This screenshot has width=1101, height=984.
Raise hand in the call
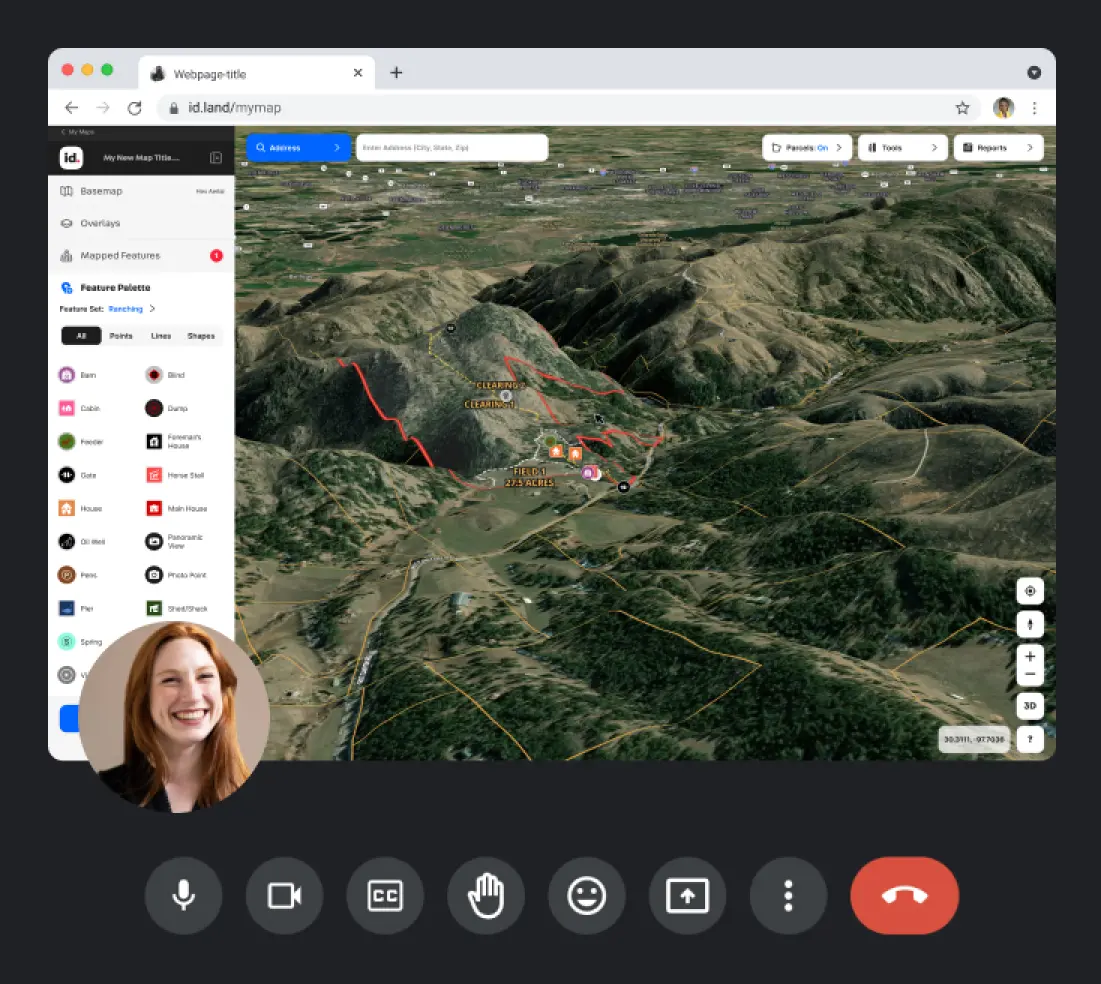pyautogui.click(x=486, y=896)
